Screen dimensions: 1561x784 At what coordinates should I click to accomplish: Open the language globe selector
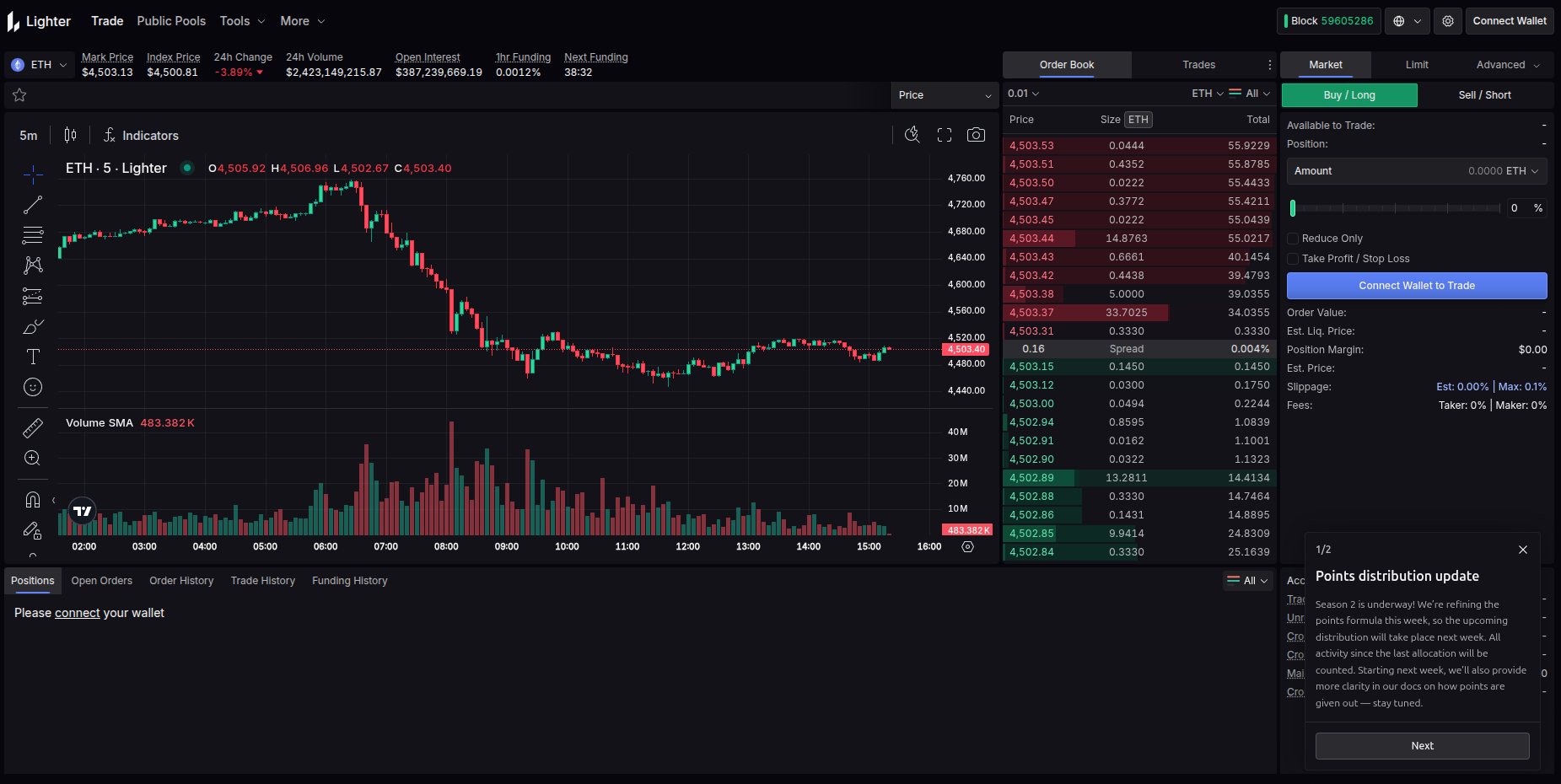1408,21
